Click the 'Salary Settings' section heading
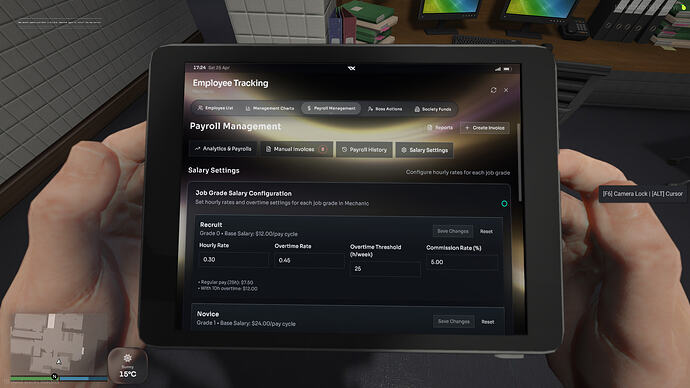 pos(214,170)
